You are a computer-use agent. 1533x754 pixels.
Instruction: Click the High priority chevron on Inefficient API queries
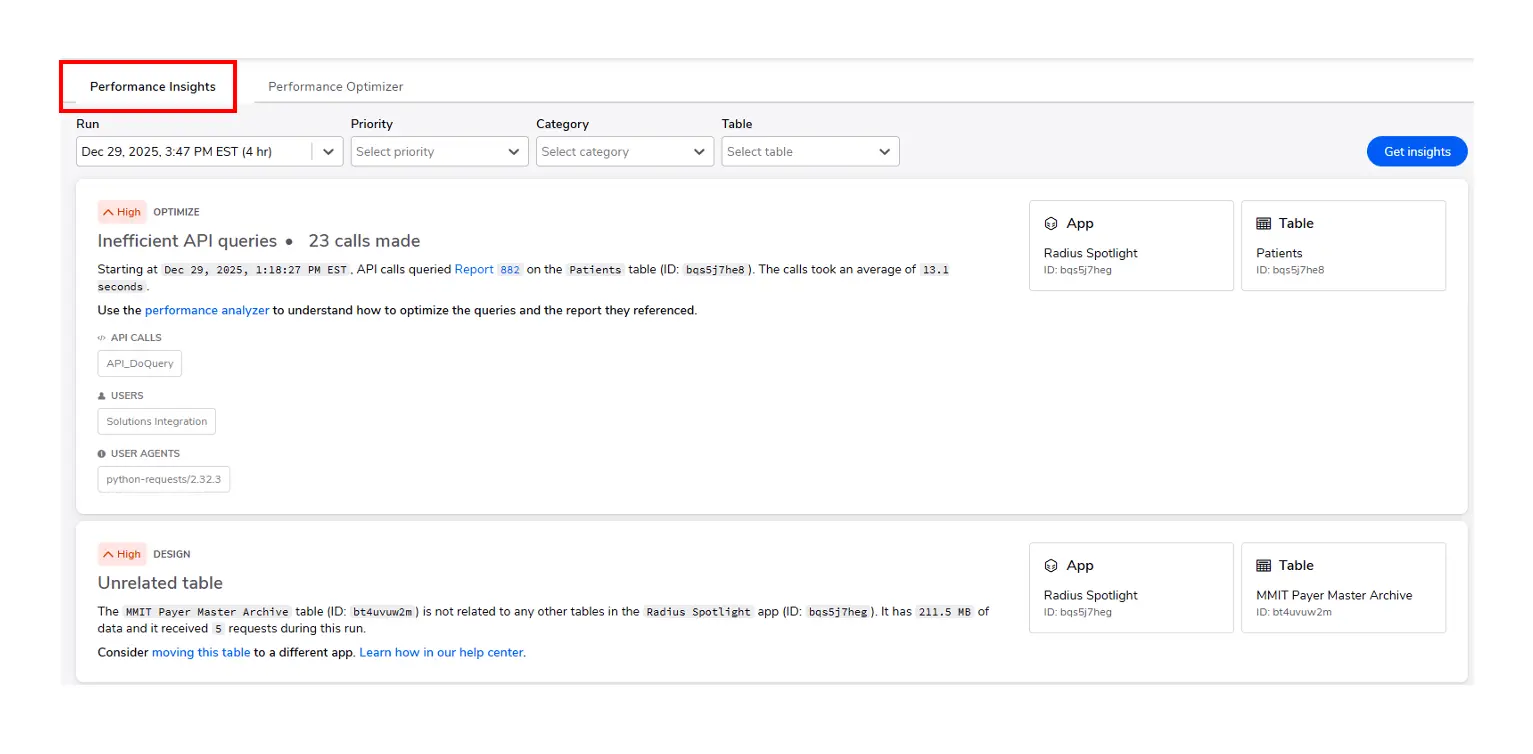point(110,211)
